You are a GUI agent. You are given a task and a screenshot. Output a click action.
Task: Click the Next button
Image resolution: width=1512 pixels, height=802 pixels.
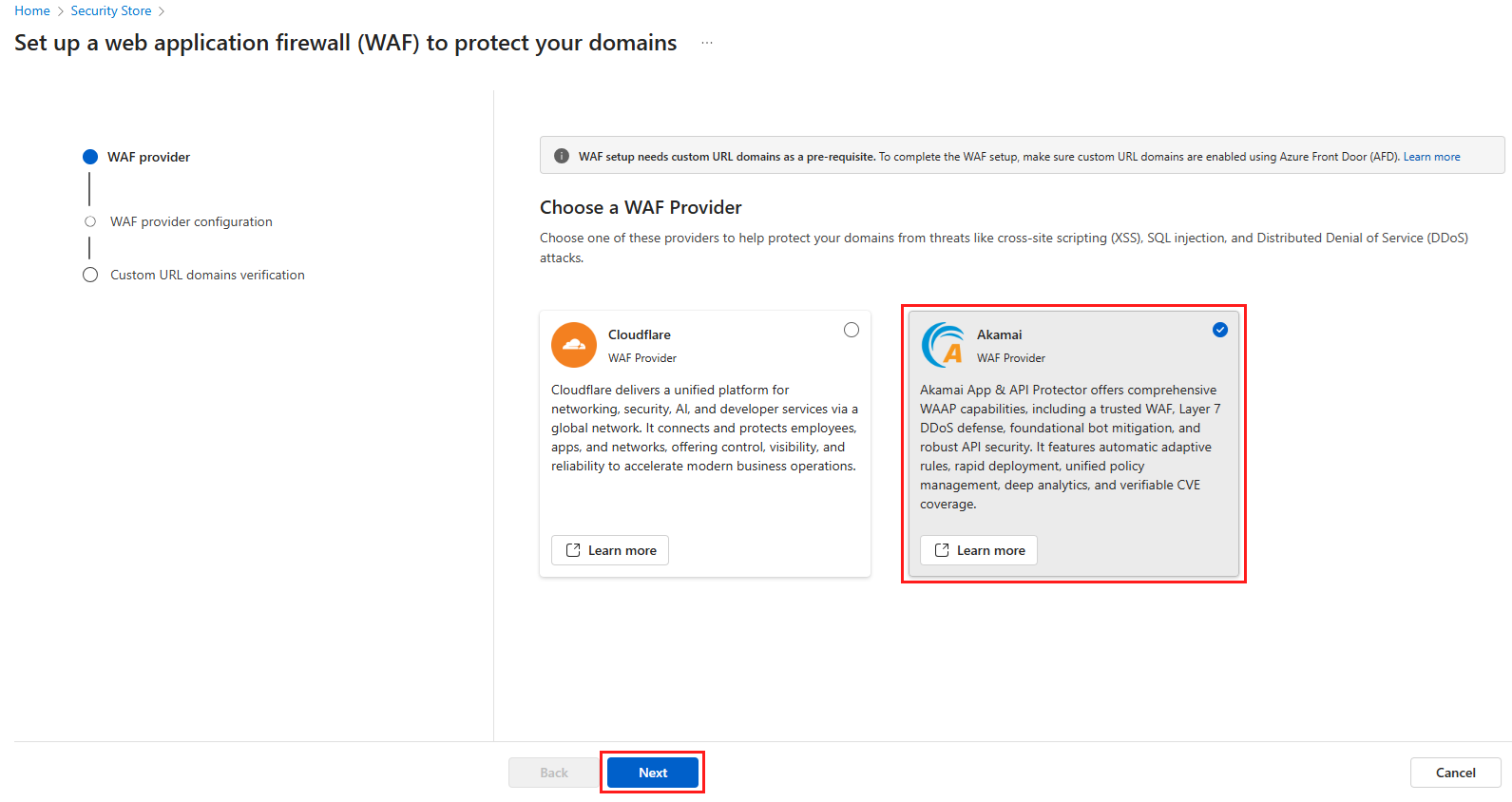(653, 773)
